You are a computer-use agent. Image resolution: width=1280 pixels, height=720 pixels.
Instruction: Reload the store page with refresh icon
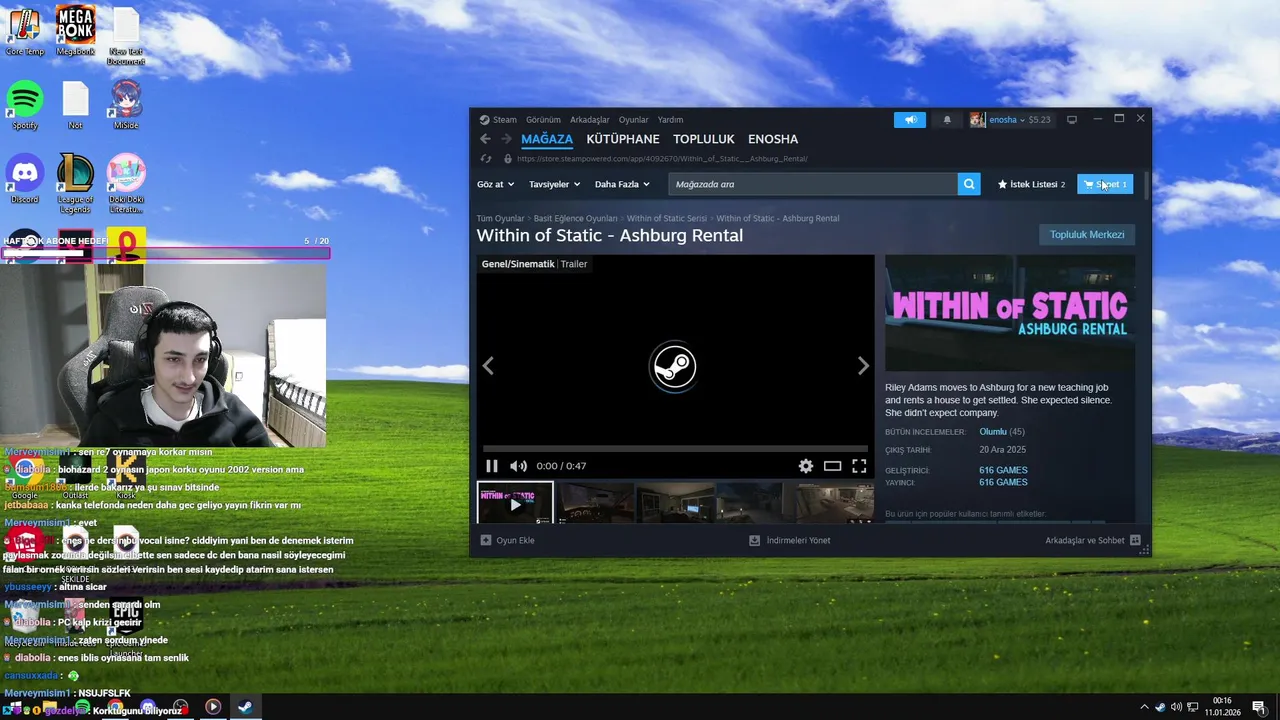tap(486, 159)
